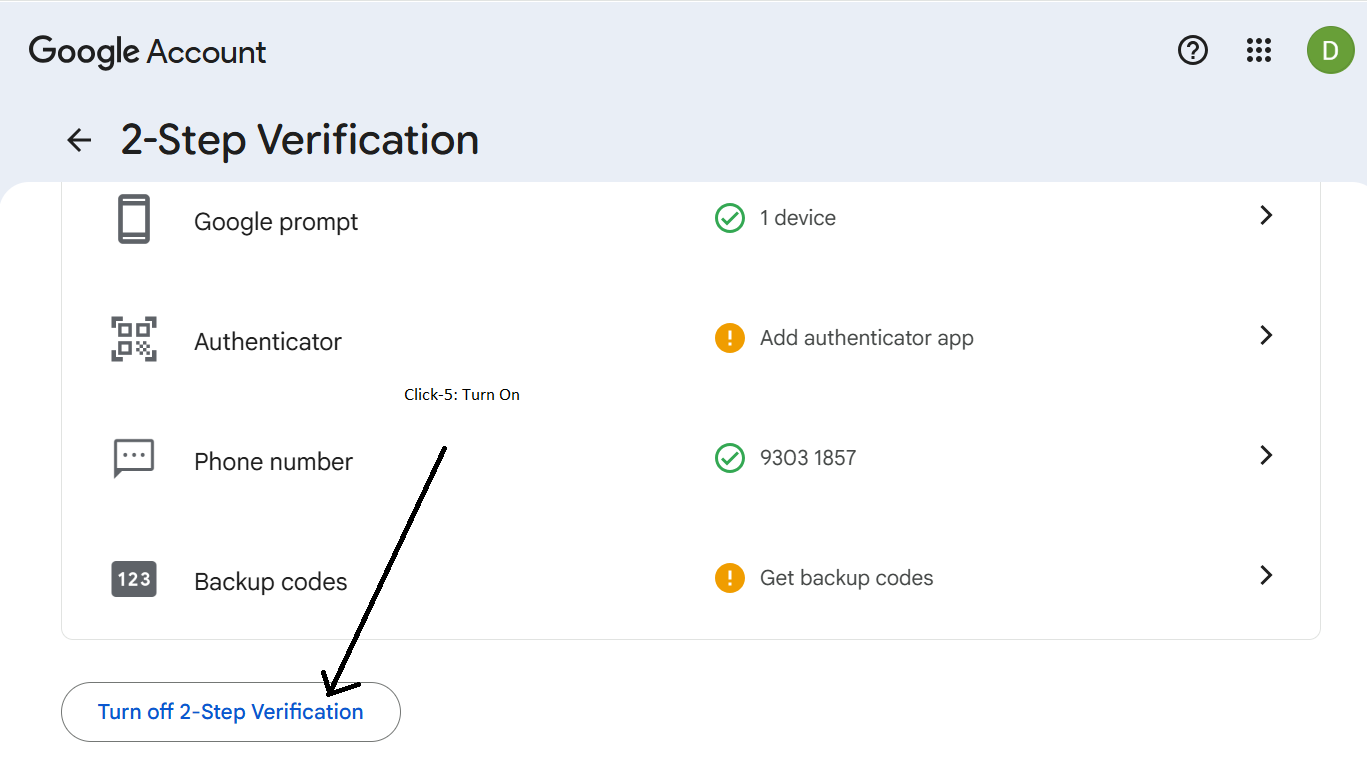Click orange warning icon beside Add authenticator app
The image size is (1367, 768).
(730, 338)
